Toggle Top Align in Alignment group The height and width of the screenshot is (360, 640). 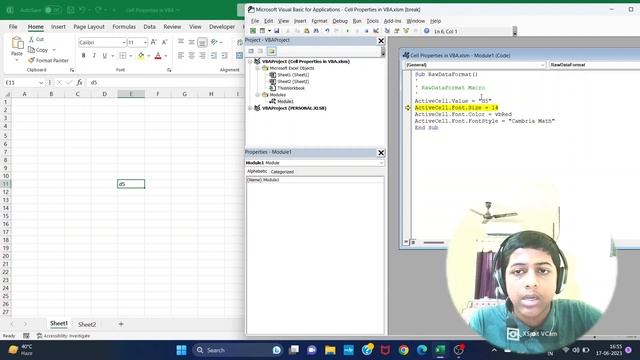(x=181, y=42)
